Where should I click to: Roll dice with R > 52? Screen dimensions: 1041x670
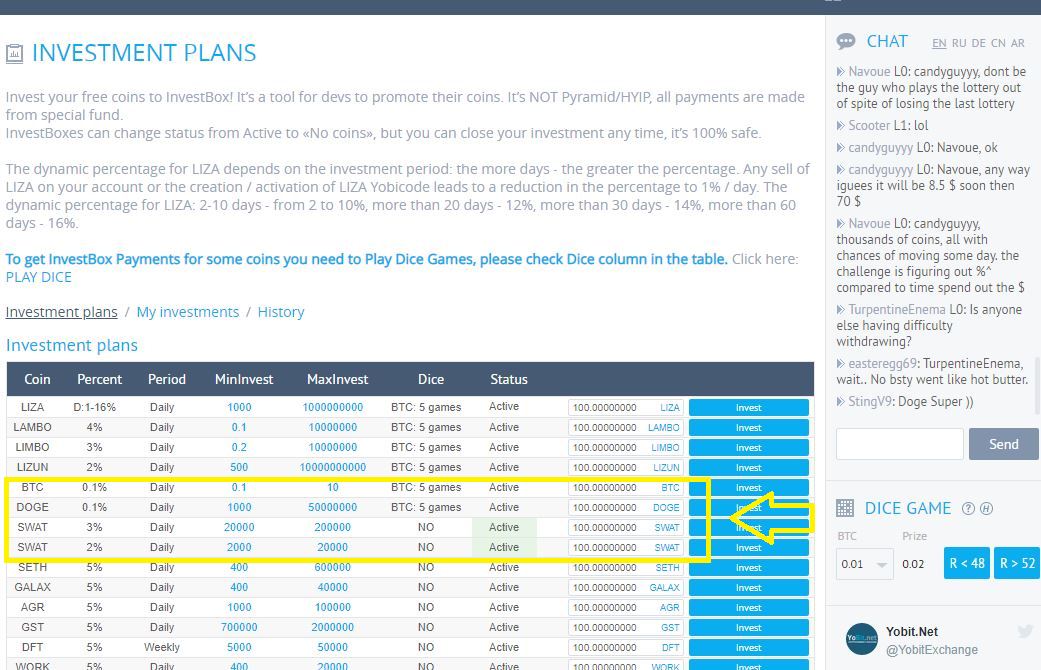[x=1017, y=563]
